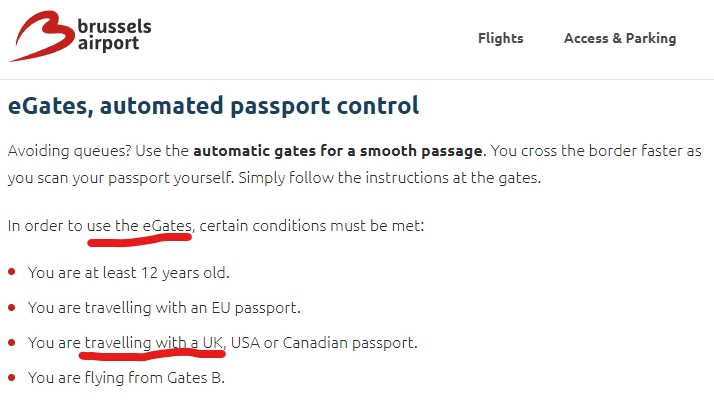Click the red bullet before Gates B line
Image resolution: width=714 pixels, height=415 pixels.
tap(12, 378)
